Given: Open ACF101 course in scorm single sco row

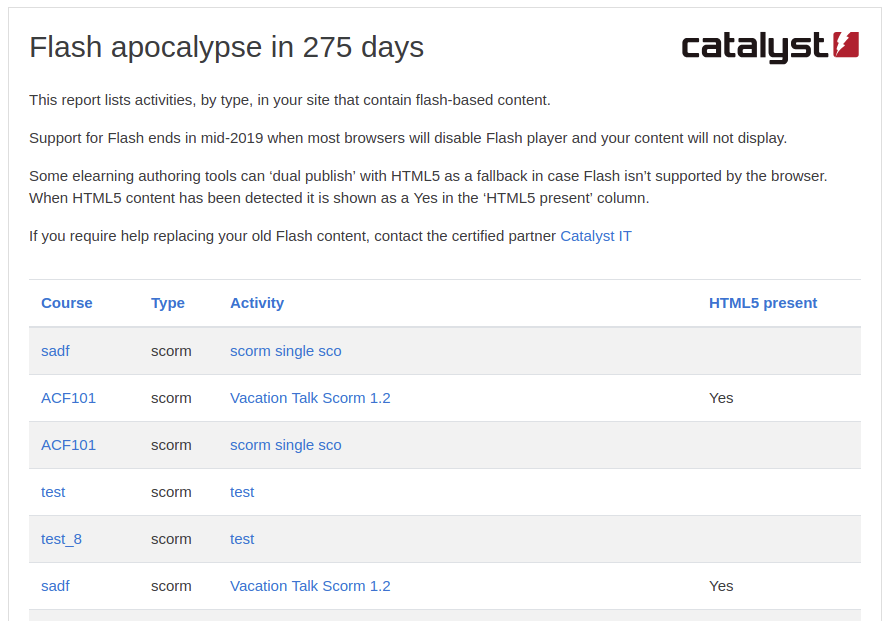Looking at the screenshot, I should point(69,445).
